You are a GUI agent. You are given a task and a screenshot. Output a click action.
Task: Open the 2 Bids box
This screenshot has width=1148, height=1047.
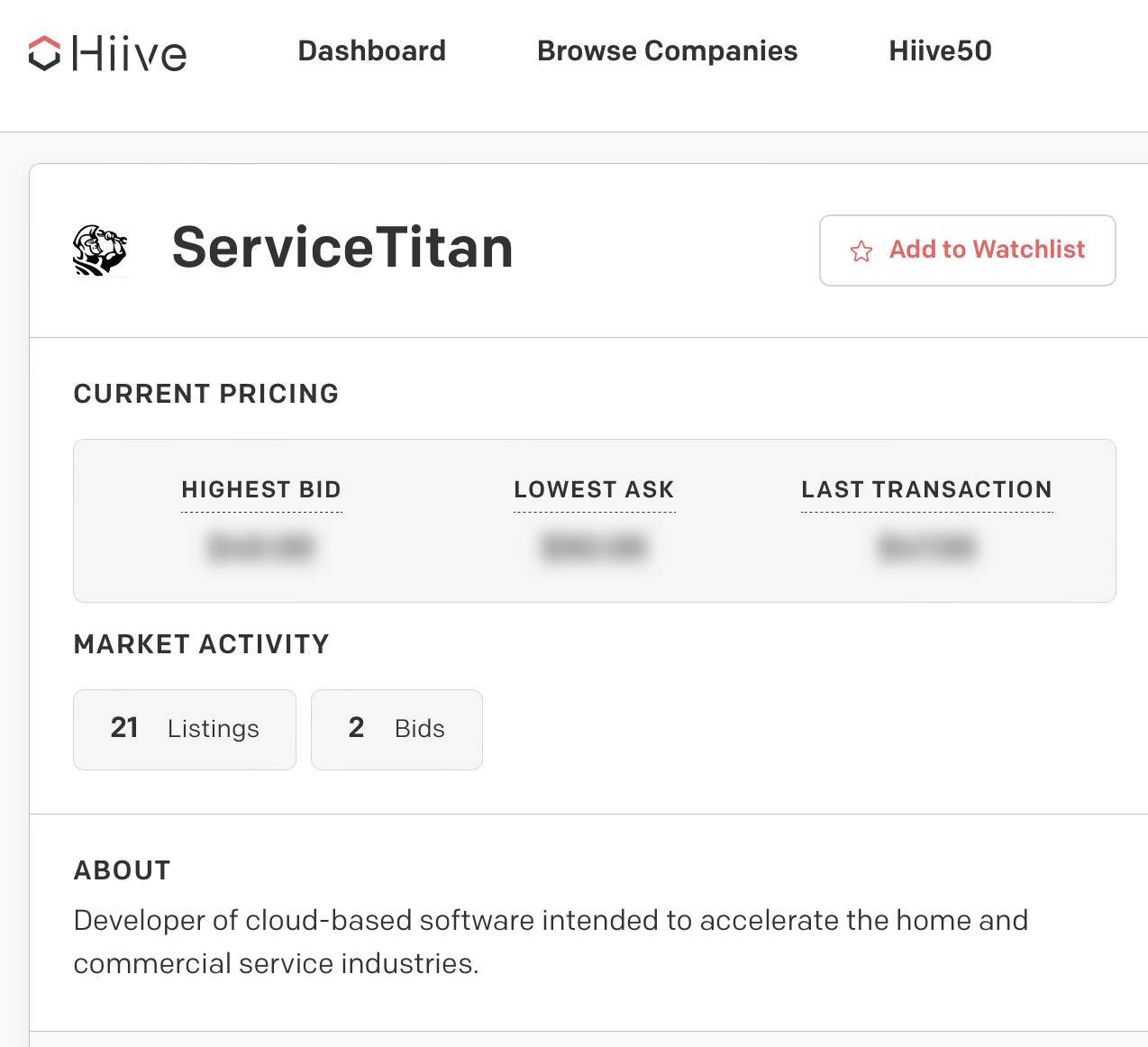(x=396, y=730)
